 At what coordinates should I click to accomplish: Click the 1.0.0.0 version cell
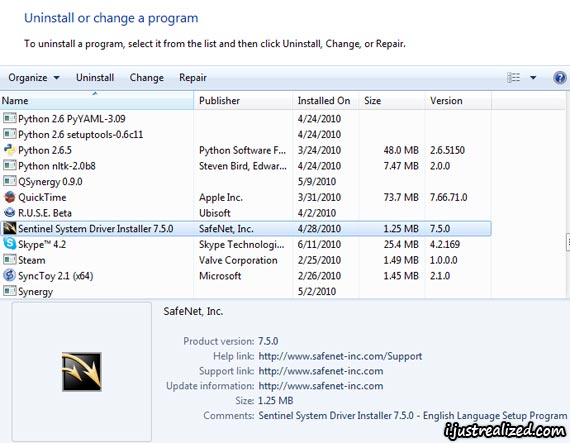[443, 260]
